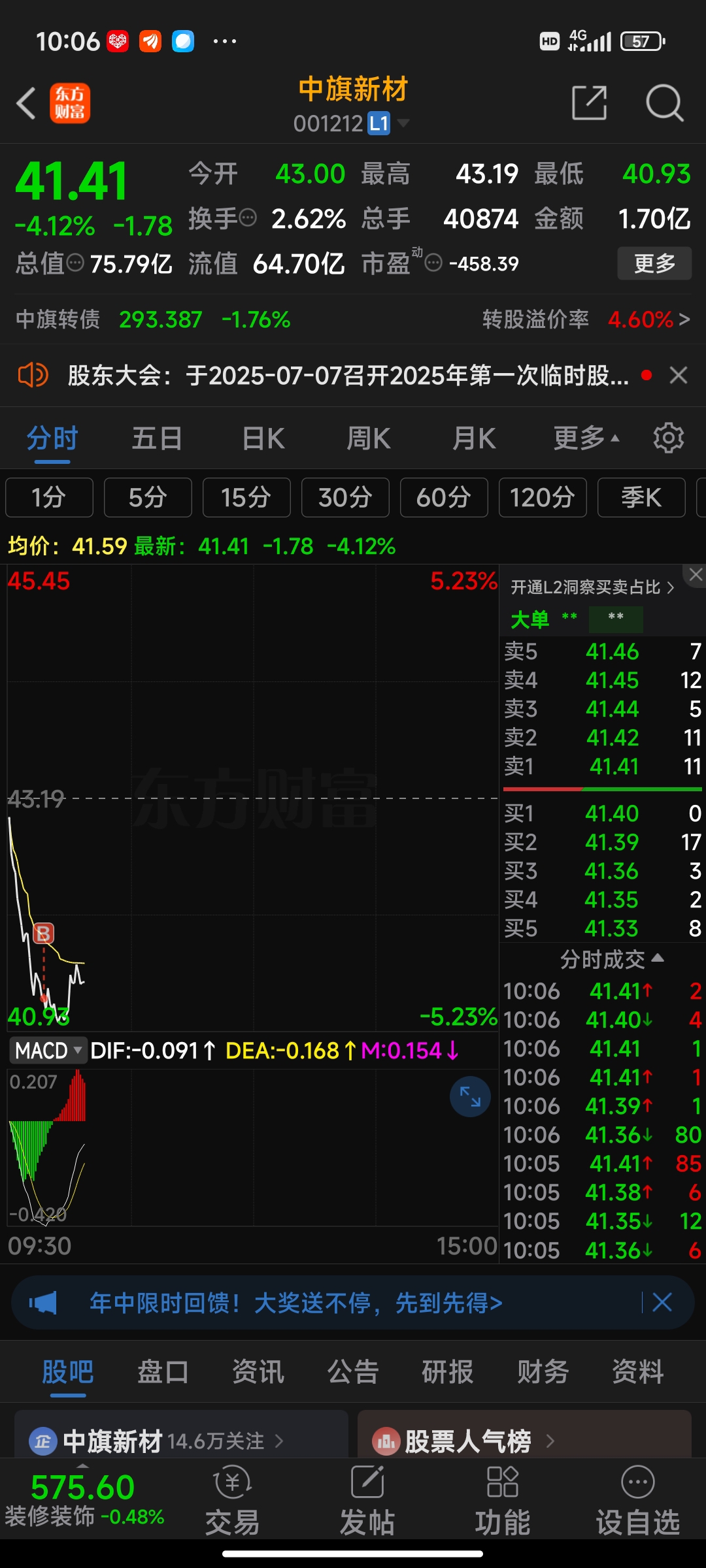This screenshot has width=706, height=1568.
Task: Open the stock code dropdown arrow
Action: click(x=403, y=123)
